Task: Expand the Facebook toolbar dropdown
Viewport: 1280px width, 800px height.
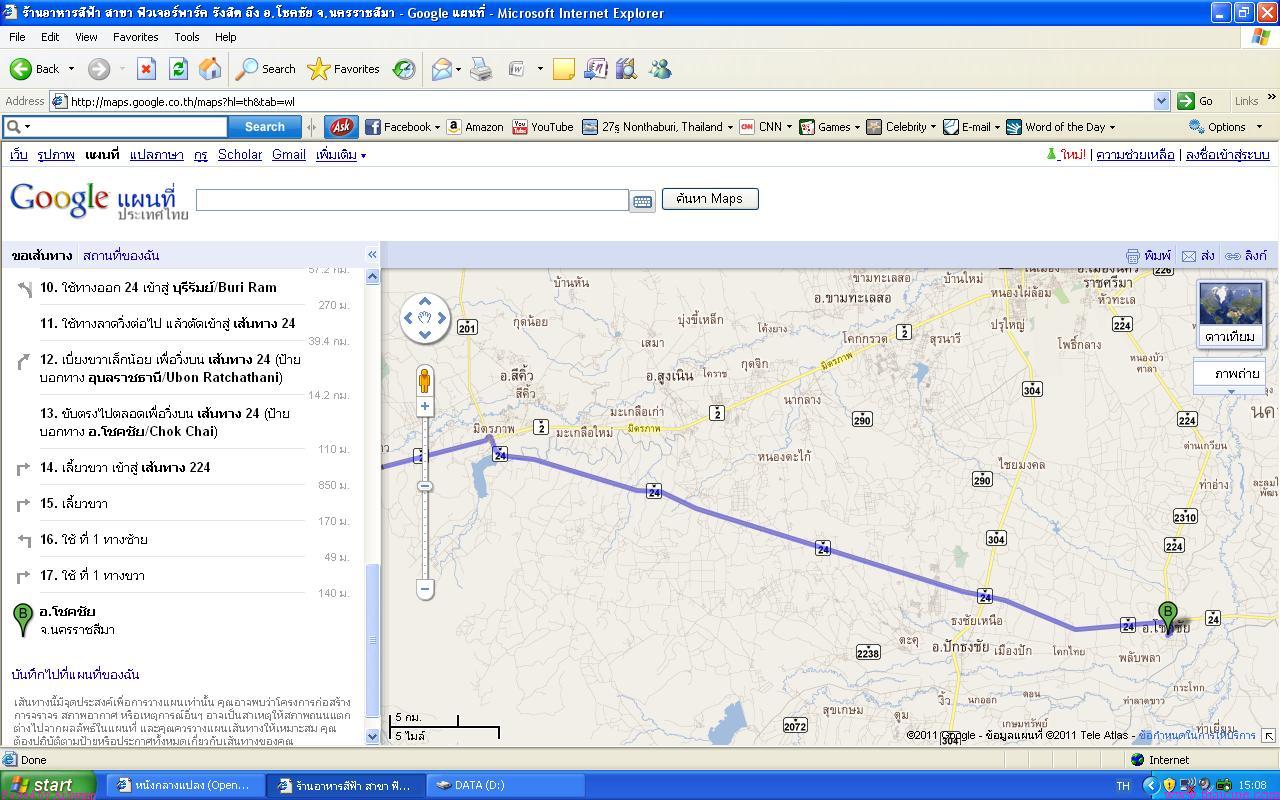Action: tap(437, 127)
